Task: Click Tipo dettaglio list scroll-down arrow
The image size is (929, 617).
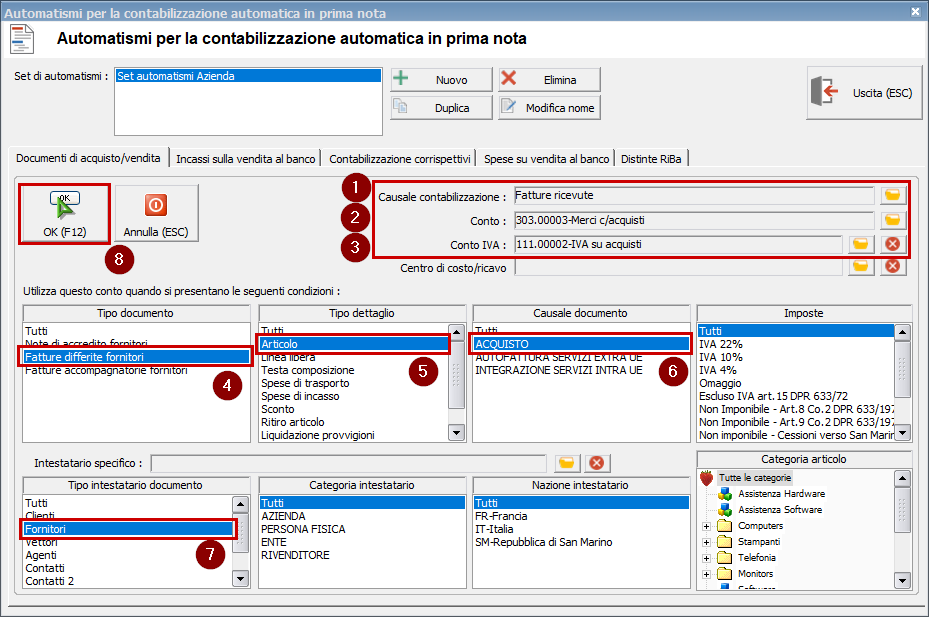Action: (456, 433)
